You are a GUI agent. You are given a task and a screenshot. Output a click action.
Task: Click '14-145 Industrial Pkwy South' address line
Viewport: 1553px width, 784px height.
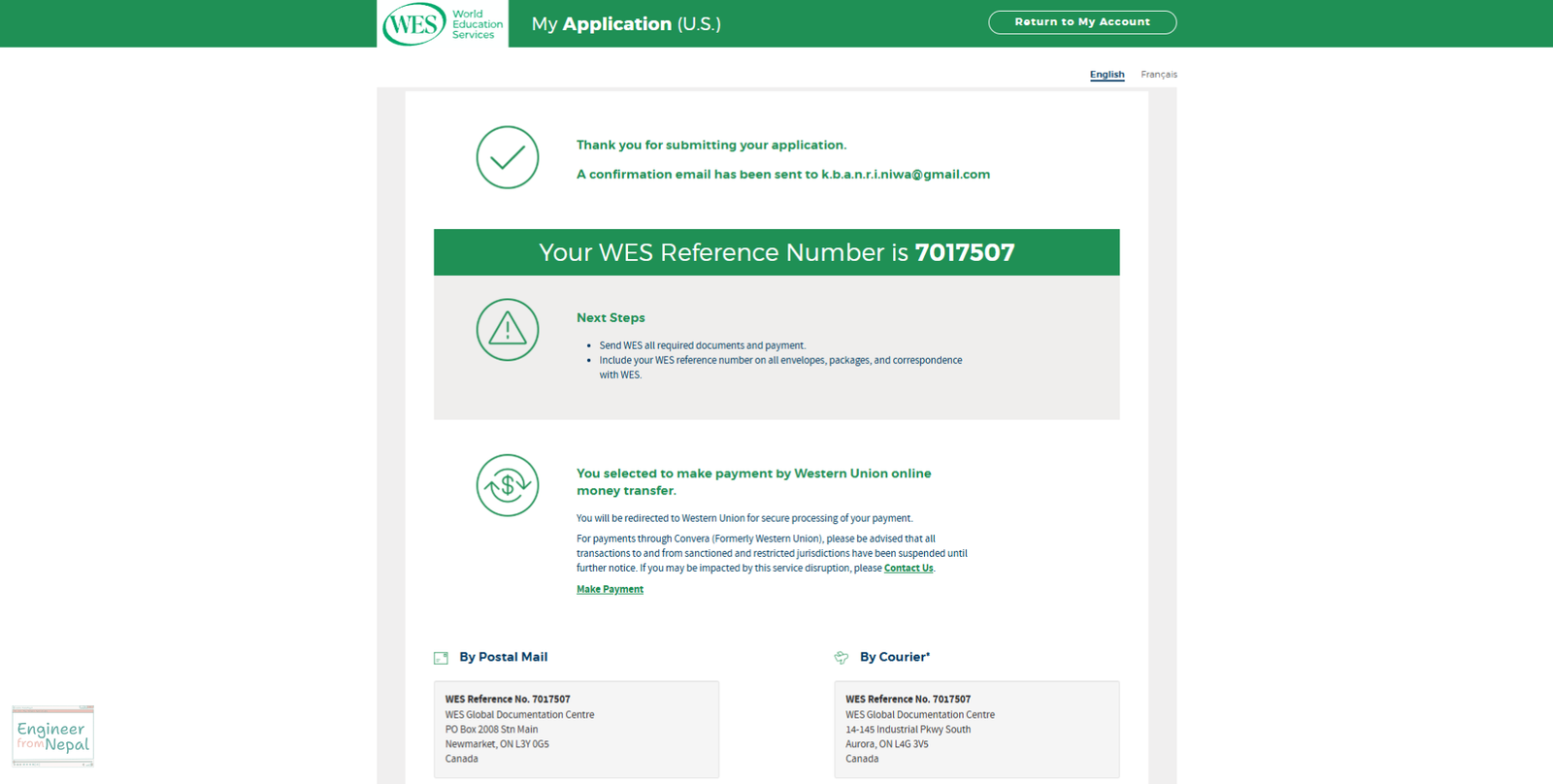coord(908,730)
